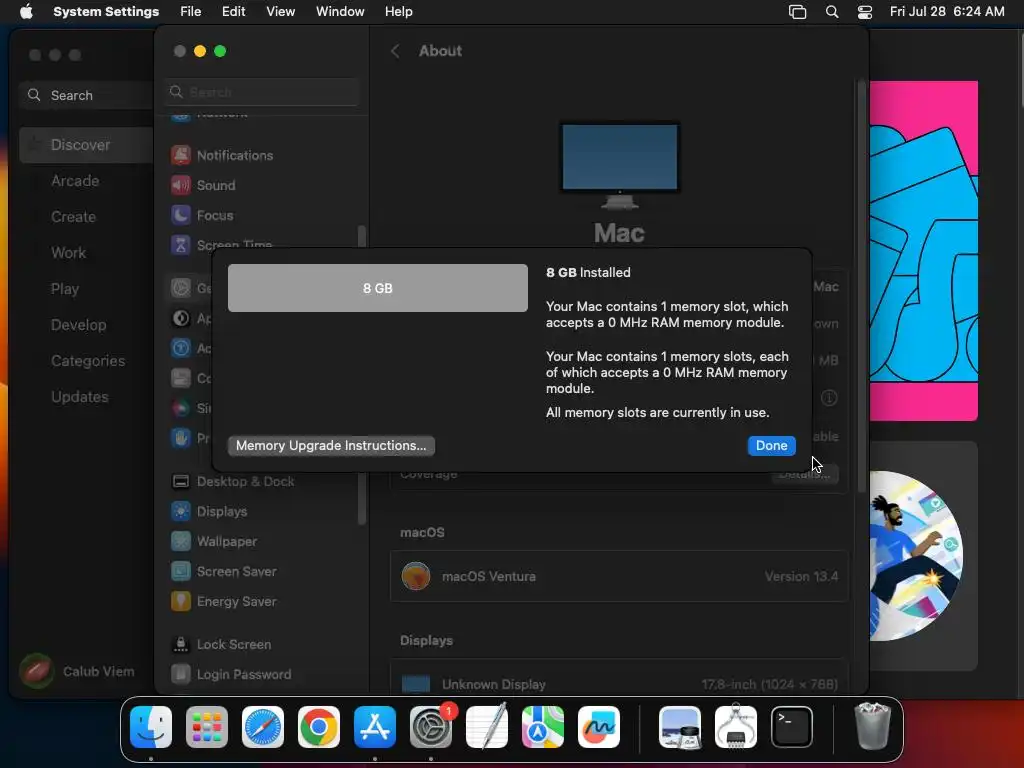
Task: Launch Safari from the Dock
Action: [x=263, y=727]
